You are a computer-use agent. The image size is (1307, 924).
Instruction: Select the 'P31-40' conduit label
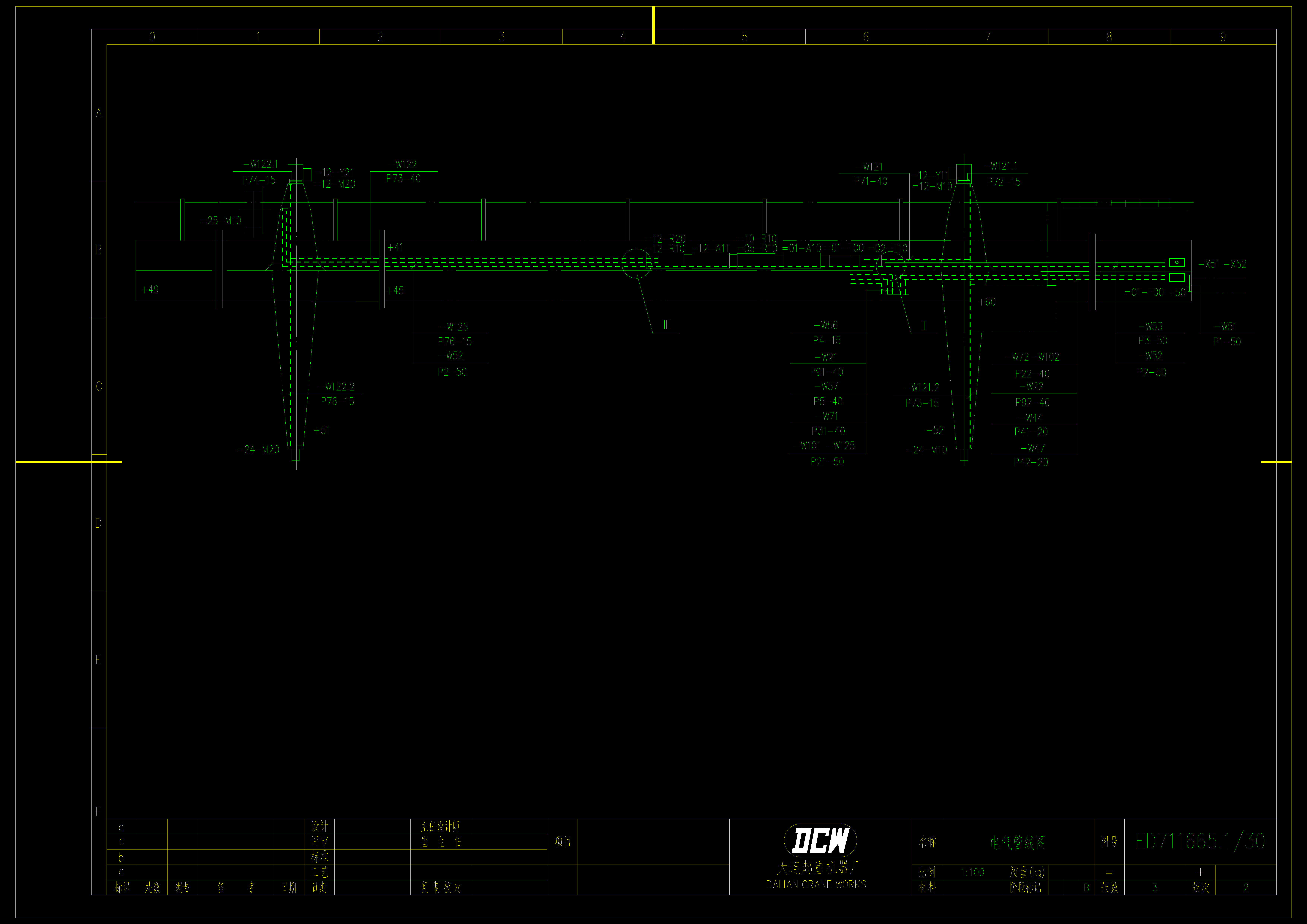pyautogui.click(x=828, y=431)
